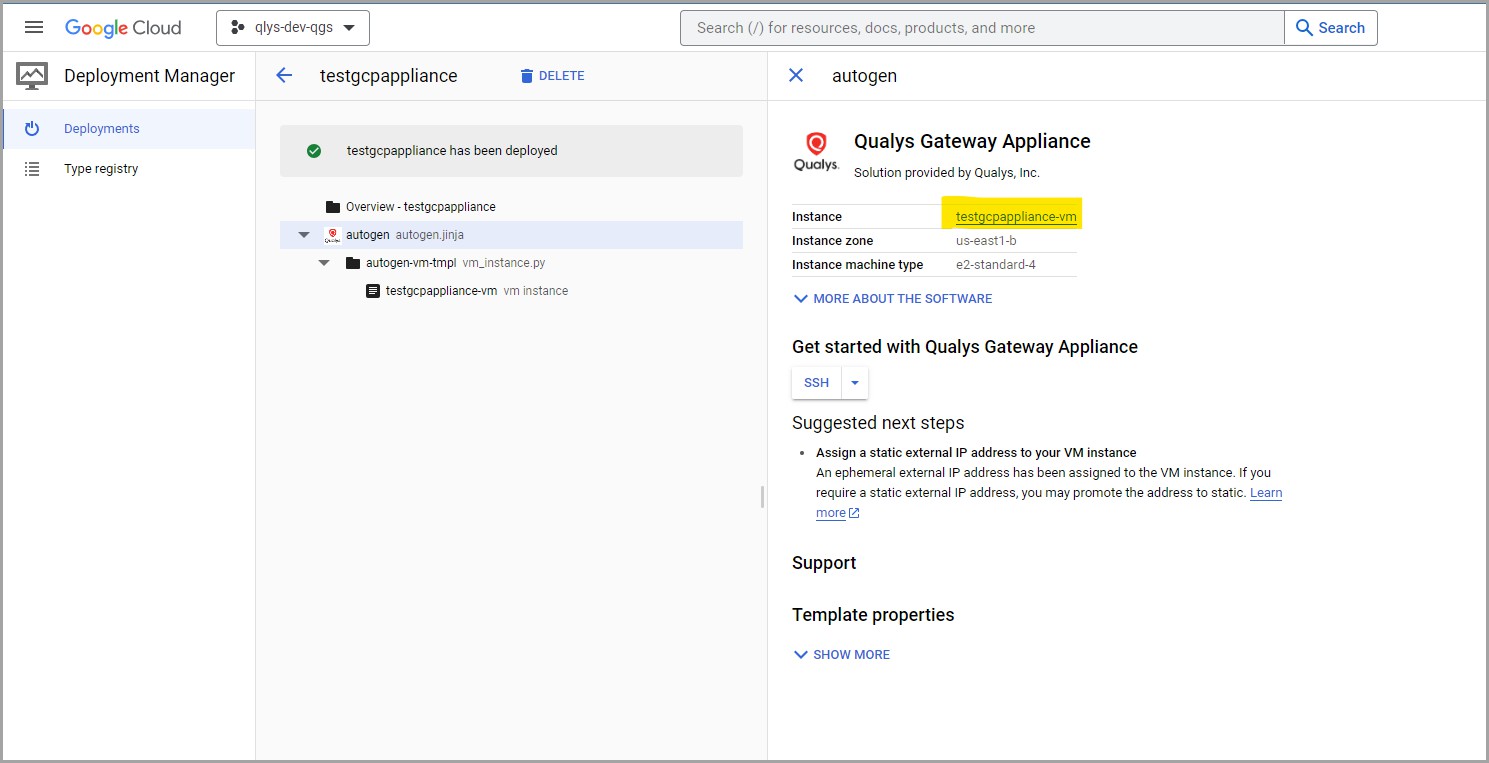Expand More About the Software
This screenshot has height=763, width=1489.
(893, 299)
